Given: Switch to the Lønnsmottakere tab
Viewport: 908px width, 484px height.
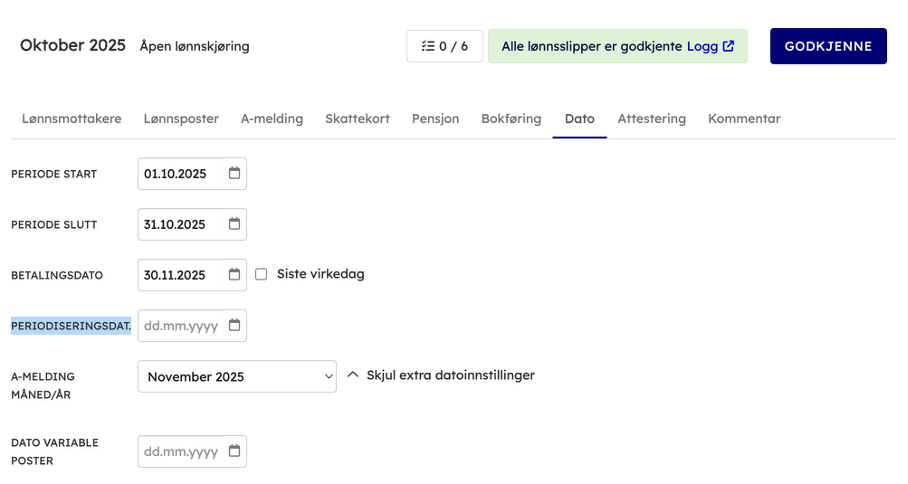Looking at the screenshot, I should click(x=72, y=118).
